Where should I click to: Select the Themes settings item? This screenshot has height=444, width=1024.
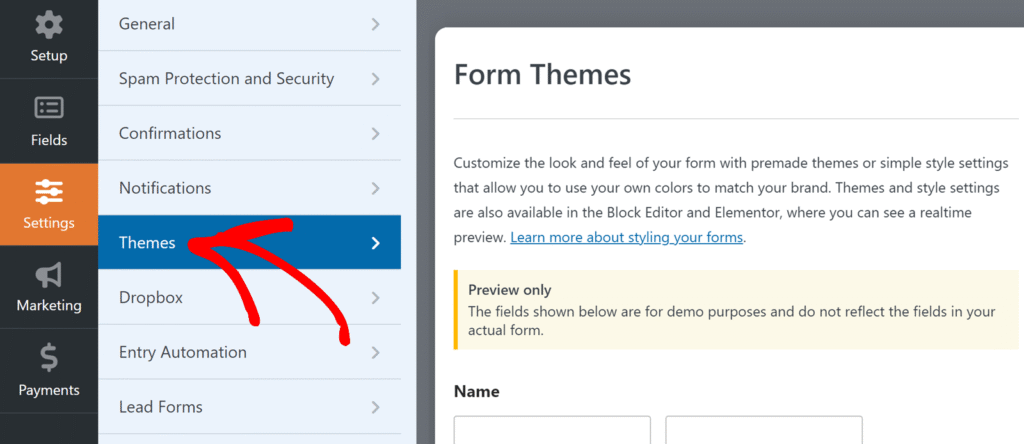249,243
